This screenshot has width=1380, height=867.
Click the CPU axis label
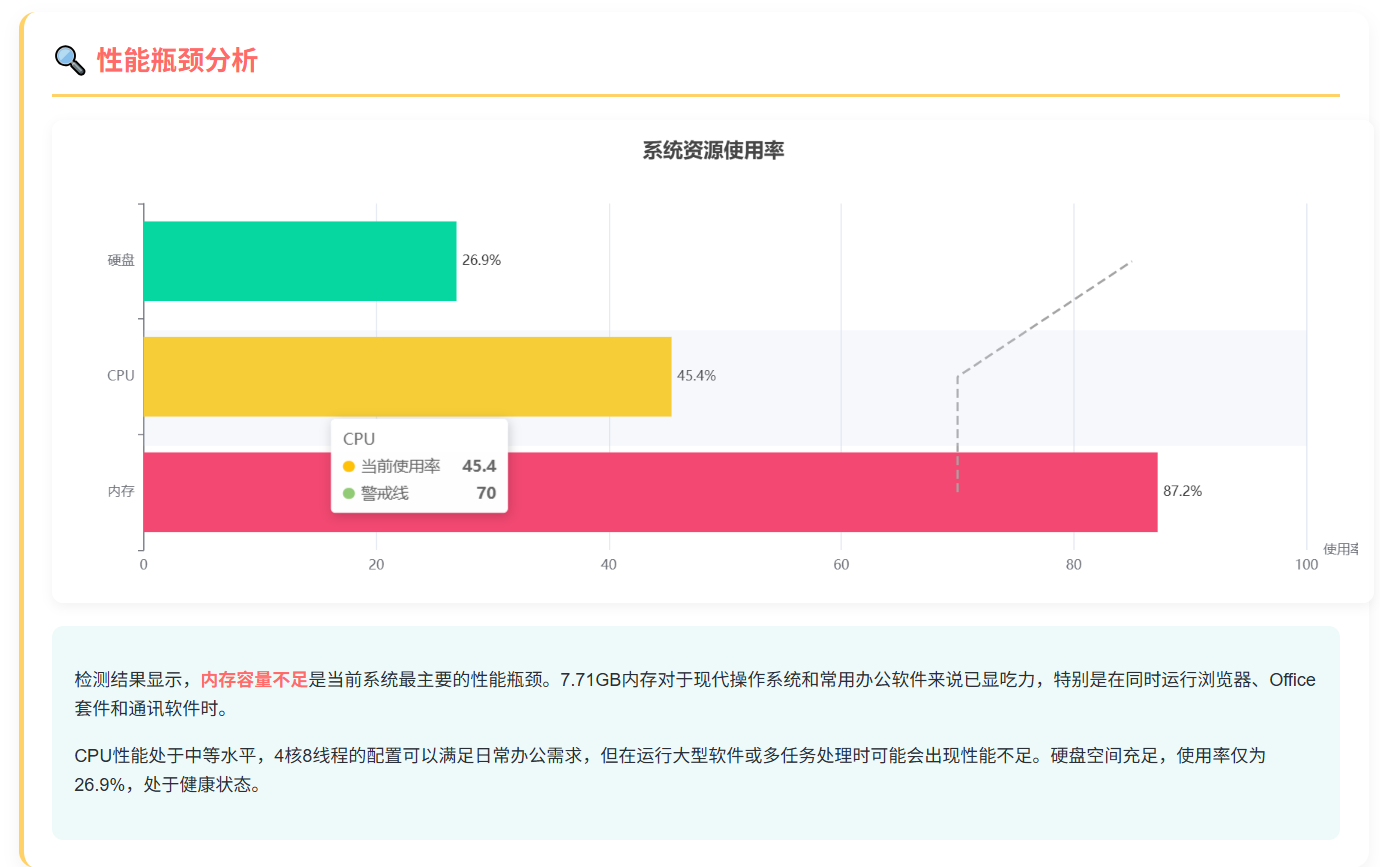[x=121, y=376]
